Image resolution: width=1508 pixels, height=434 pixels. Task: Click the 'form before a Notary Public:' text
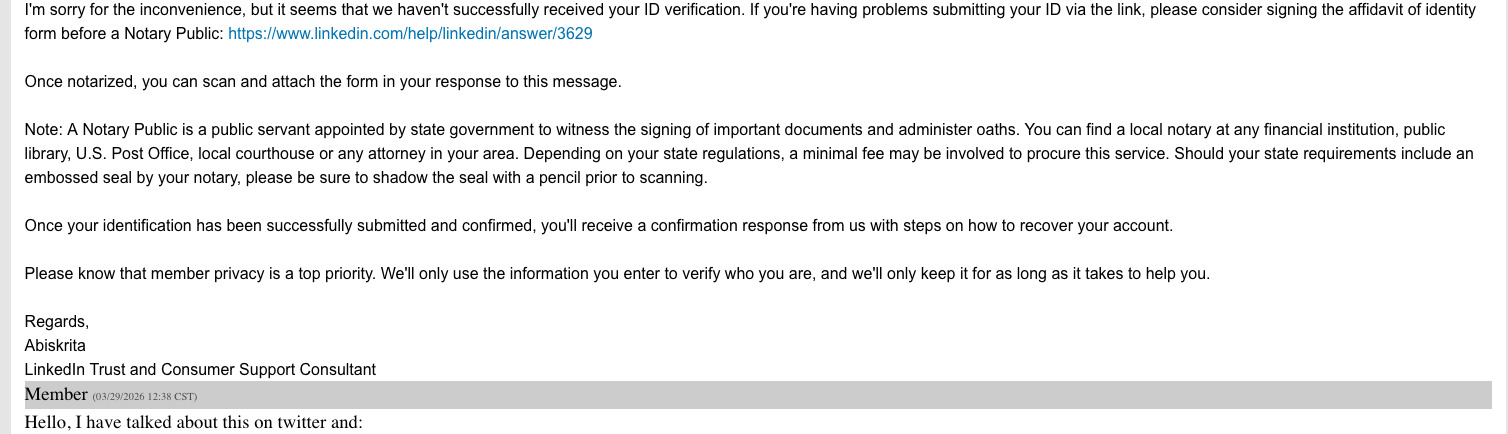(124, 33)
